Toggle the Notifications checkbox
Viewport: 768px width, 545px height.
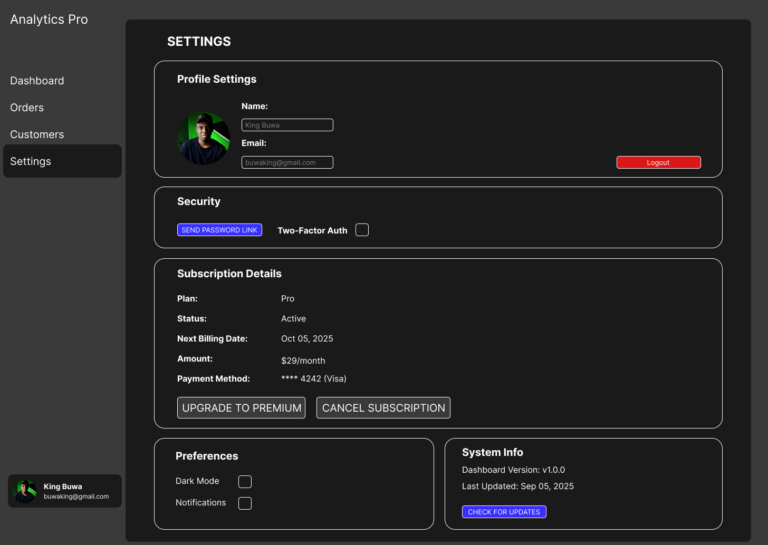click(245, 503)
